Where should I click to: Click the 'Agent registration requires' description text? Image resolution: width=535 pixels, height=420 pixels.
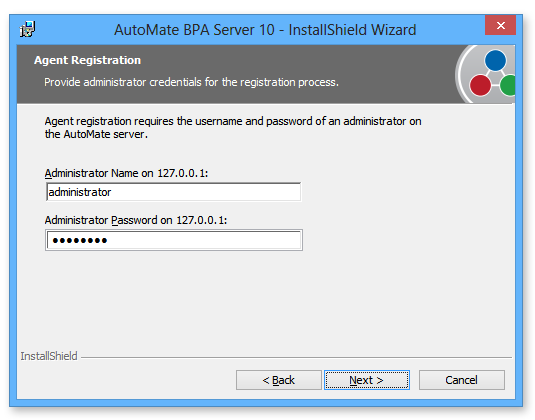tap(233, 128)
